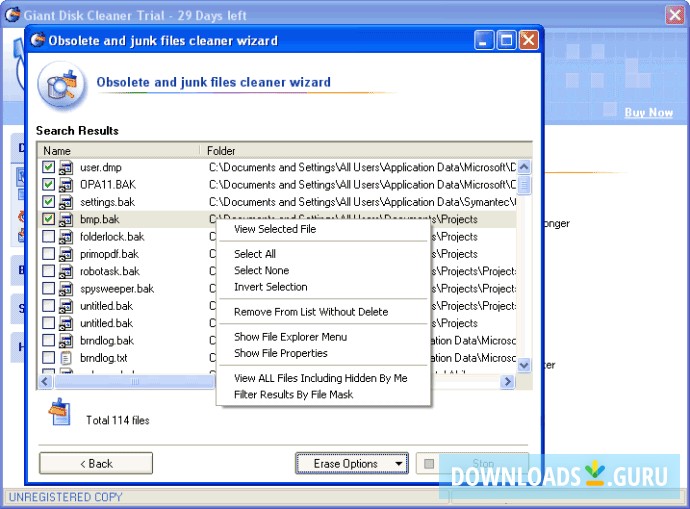This screenshot has height=509, width=690.
Task: Click the Back button
Action: point(96,464)
